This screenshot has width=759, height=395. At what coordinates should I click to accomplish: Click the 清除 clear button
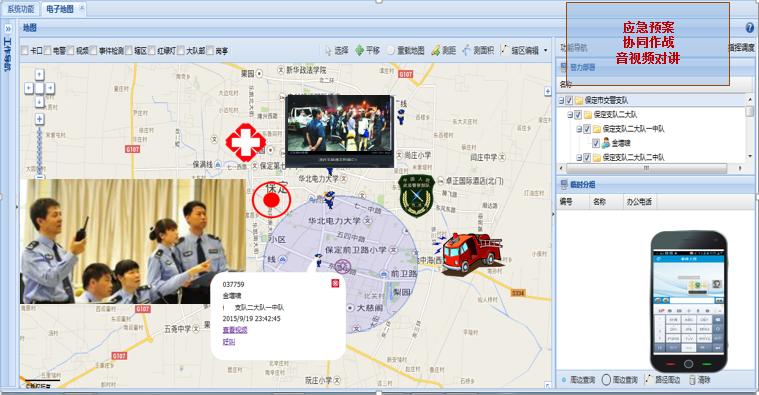699,380
